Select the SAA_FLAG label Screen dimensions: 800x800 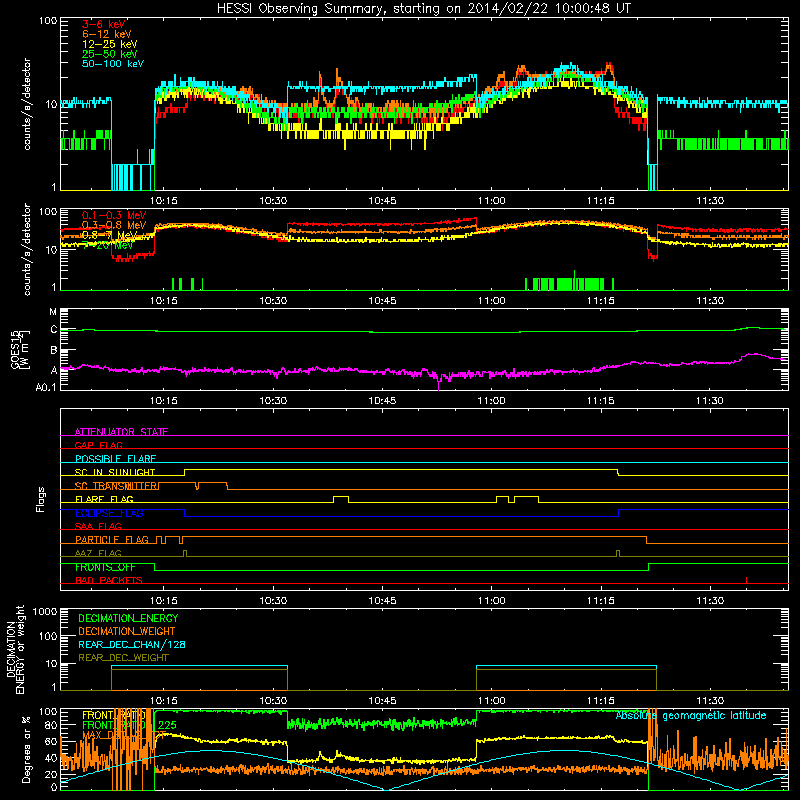click(98, 526)
